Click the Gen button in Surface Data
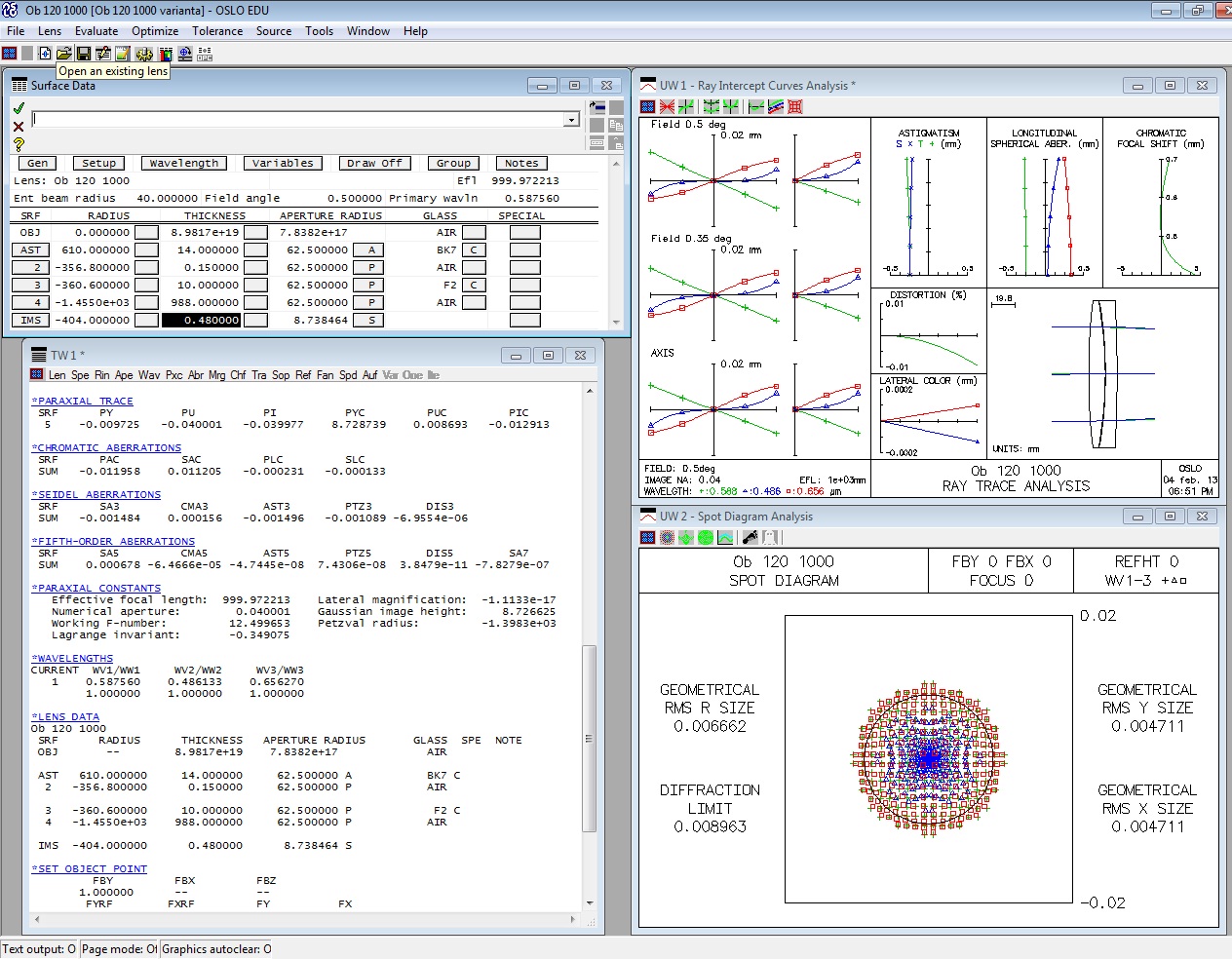Screen dimensions: 1232x959 pos(37,163)
